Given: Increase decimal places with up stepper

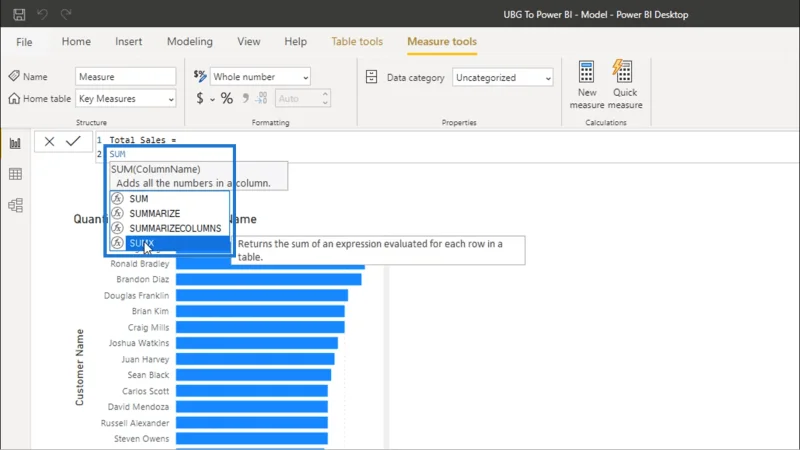Looking at the screenshot, I should coord(325,94).
